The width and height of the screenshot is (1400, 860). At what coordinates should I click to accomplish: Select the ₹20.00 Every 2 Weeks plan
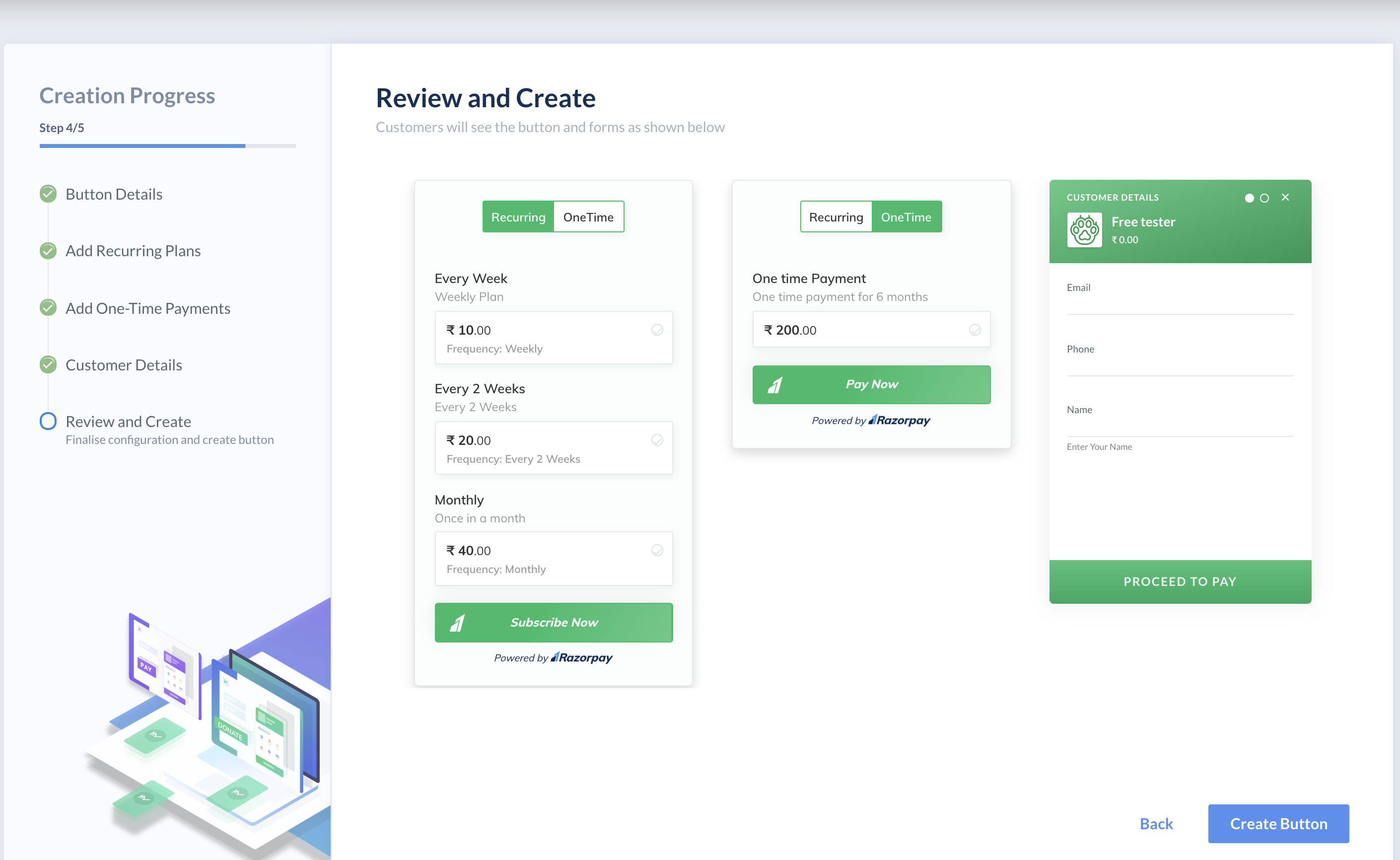point(553,448)
